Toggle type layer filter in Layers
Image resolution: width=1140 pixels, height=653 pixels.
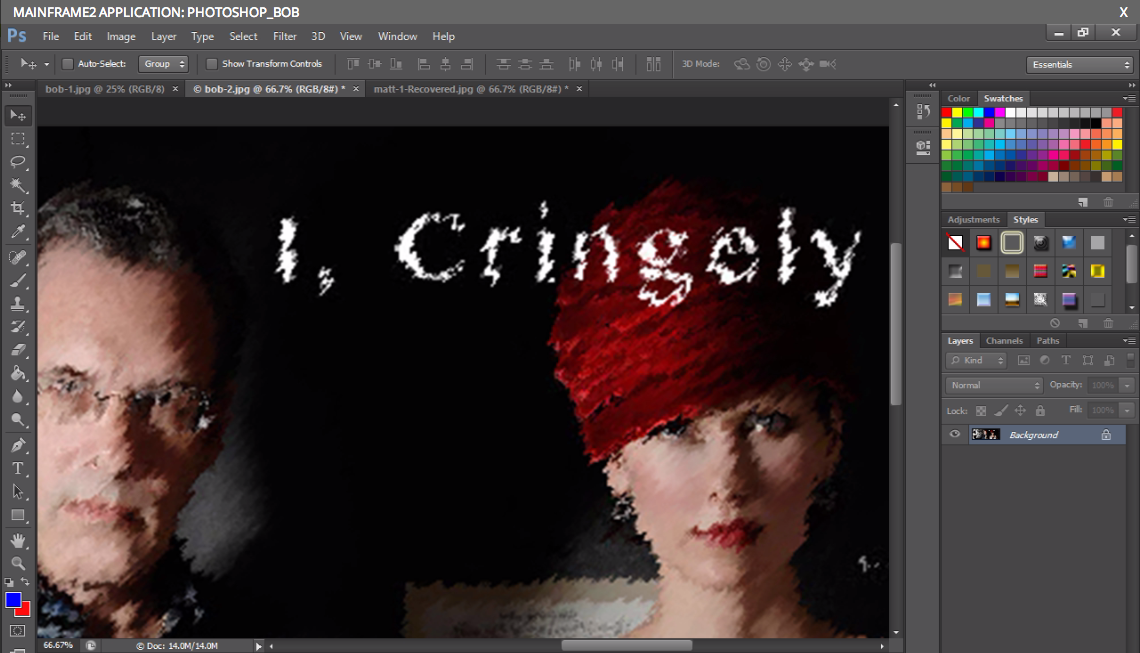click(x=1066, y=360)
